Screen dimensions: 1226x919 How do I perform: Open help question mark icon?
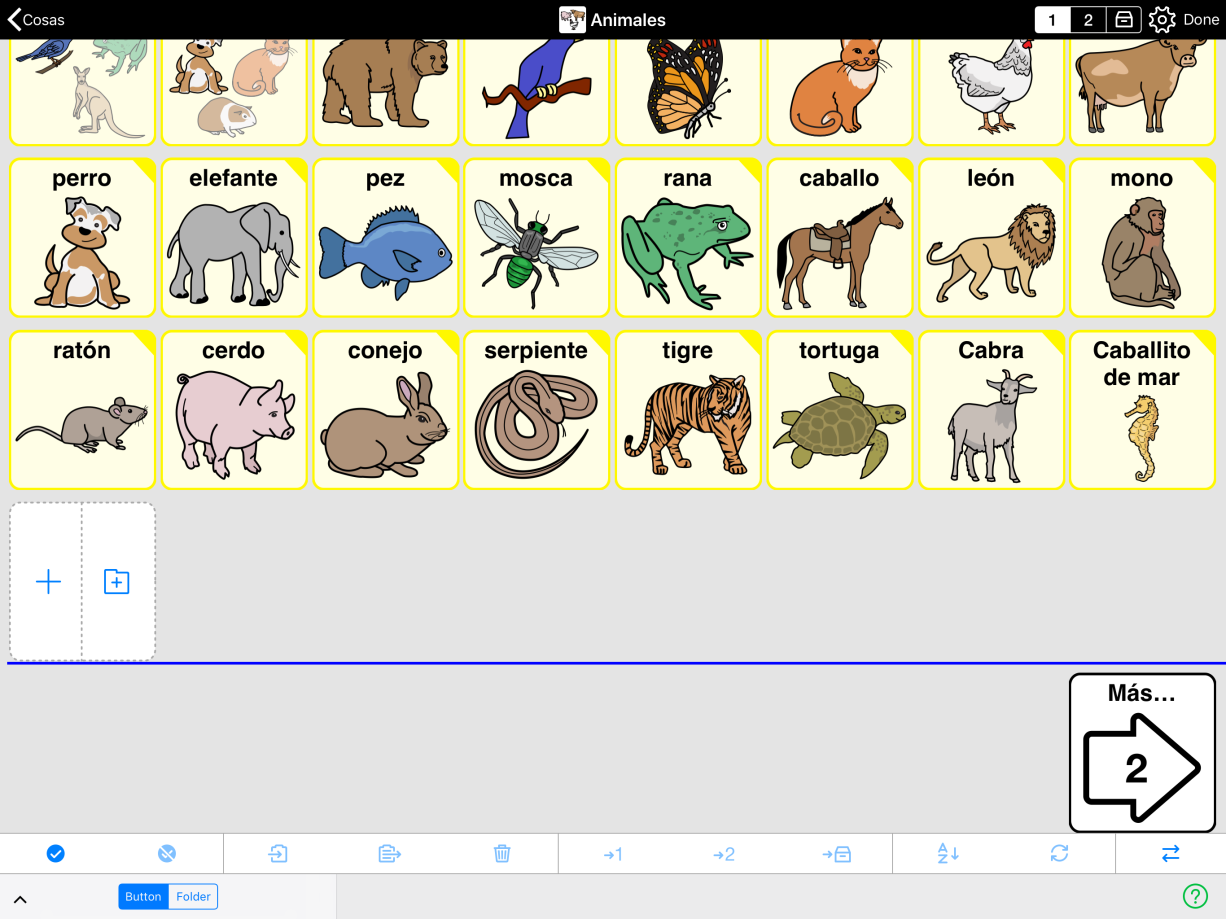click(1195, 896)
